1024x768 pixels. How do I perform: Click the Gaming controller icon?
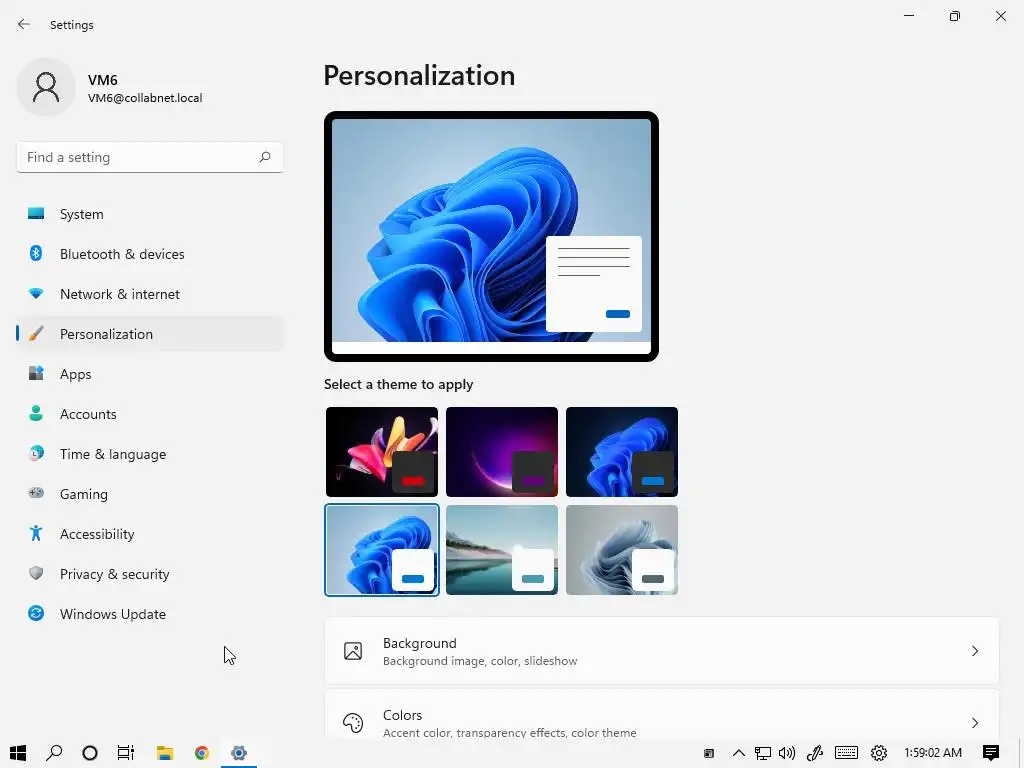pyautogui.click(x=36, y=494)
